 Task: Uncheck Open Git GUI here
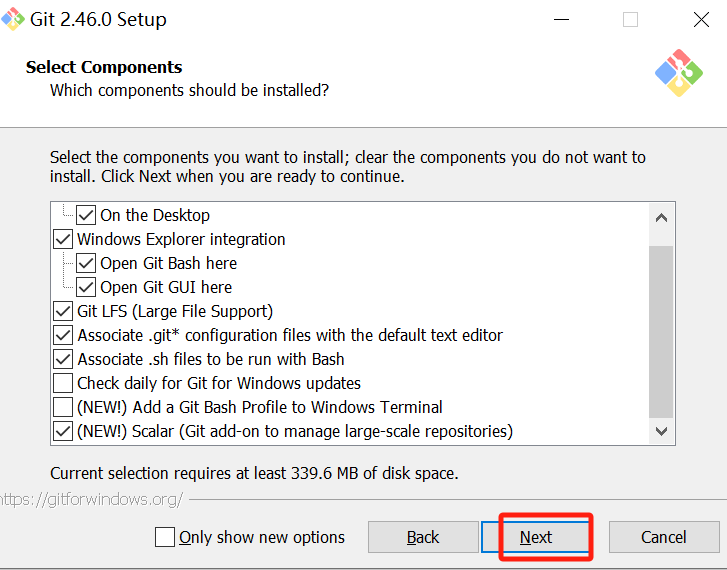[87, 287]
